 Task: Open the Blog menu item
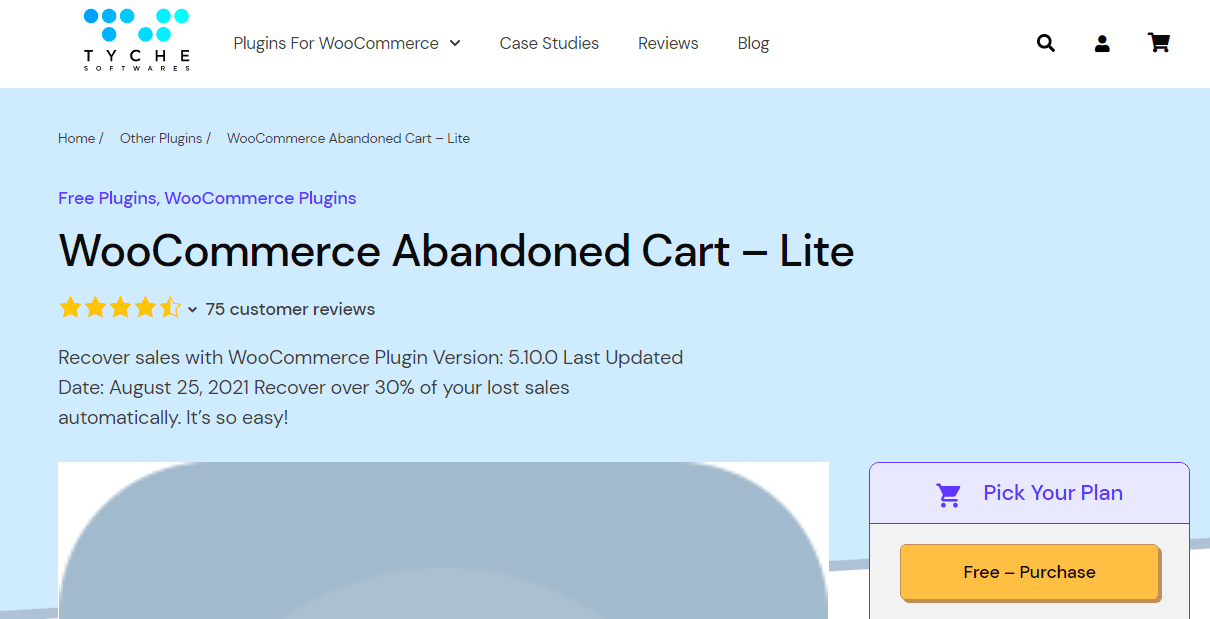pos(753,43)
